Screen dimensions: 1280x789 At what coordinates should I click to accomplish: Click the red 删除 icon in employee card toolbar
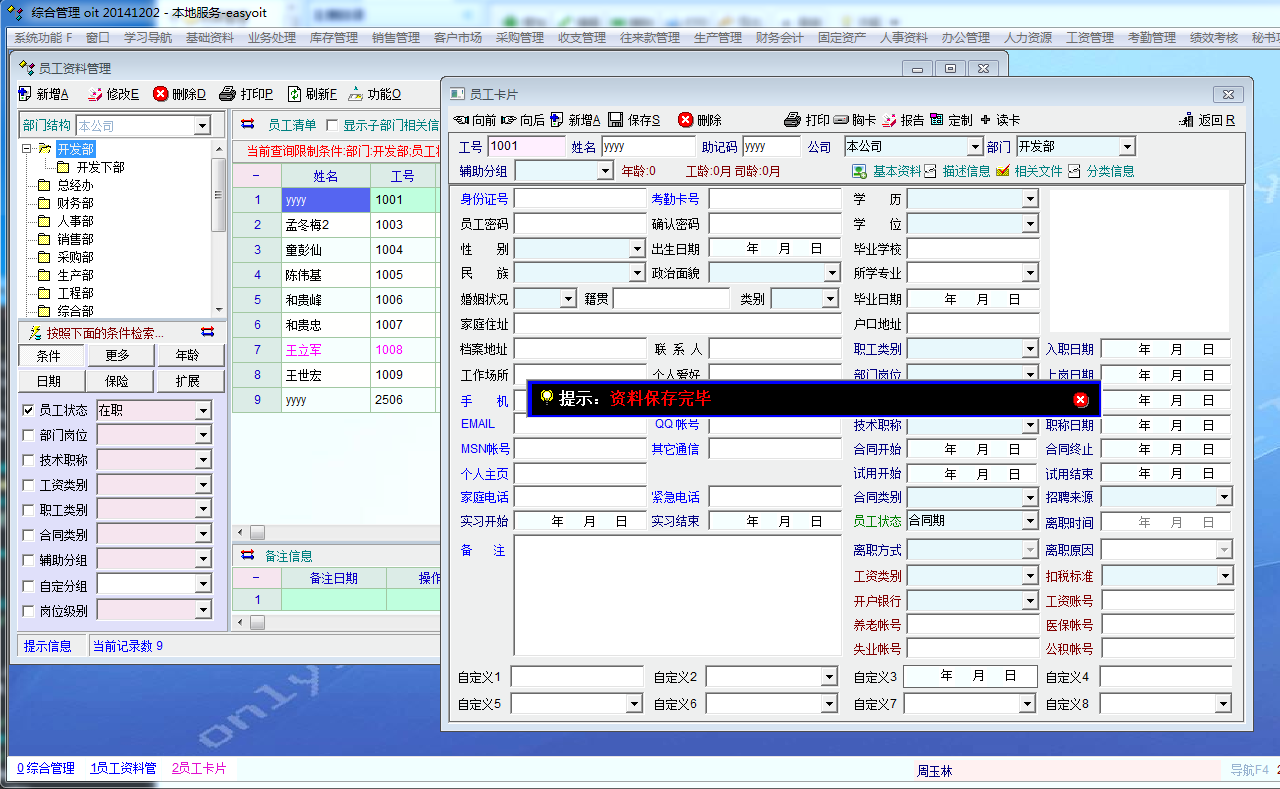click(x=686, y=120)
